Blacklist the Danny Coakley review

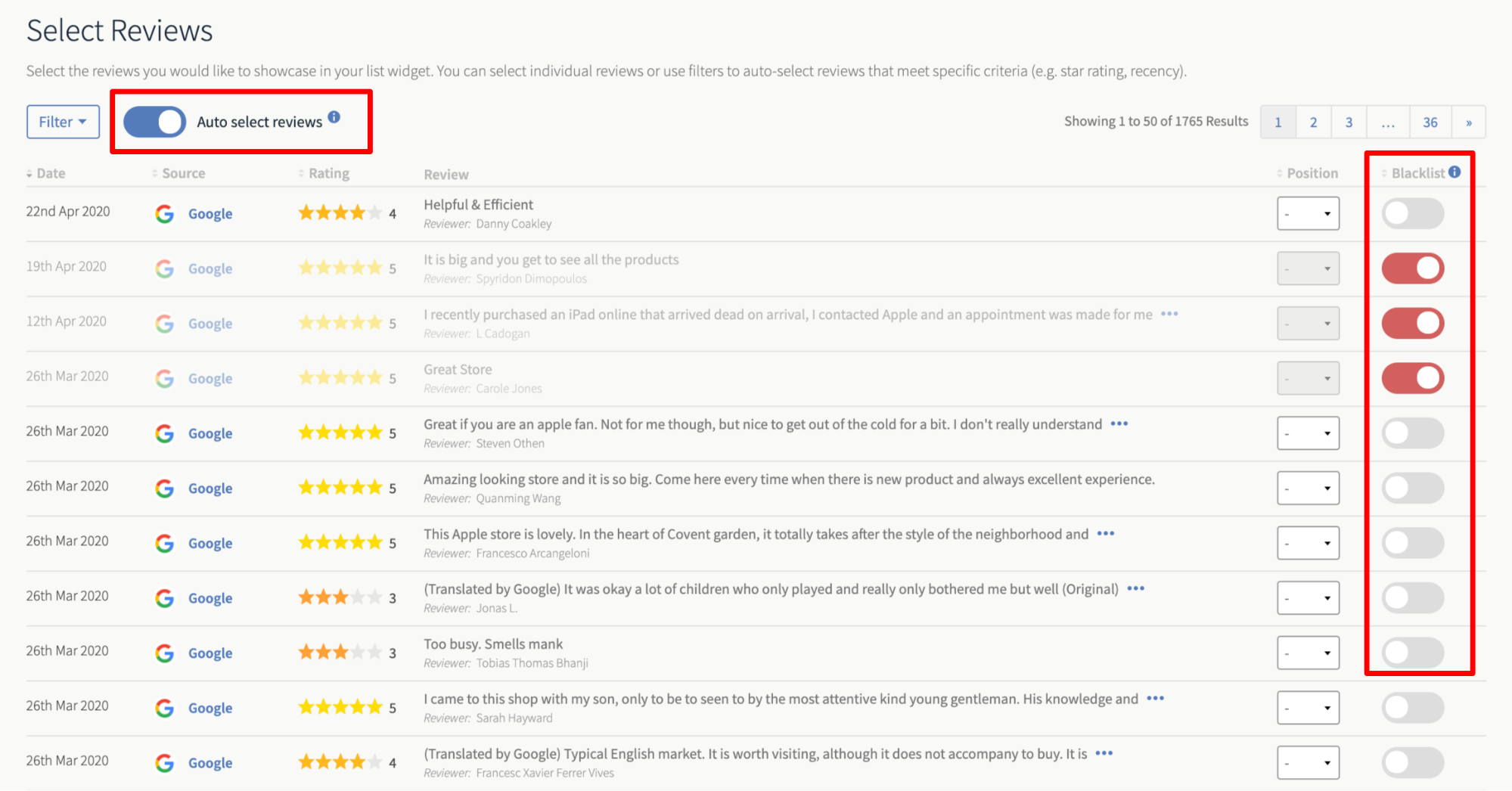pyautogui.click(x=1413, y=213)
